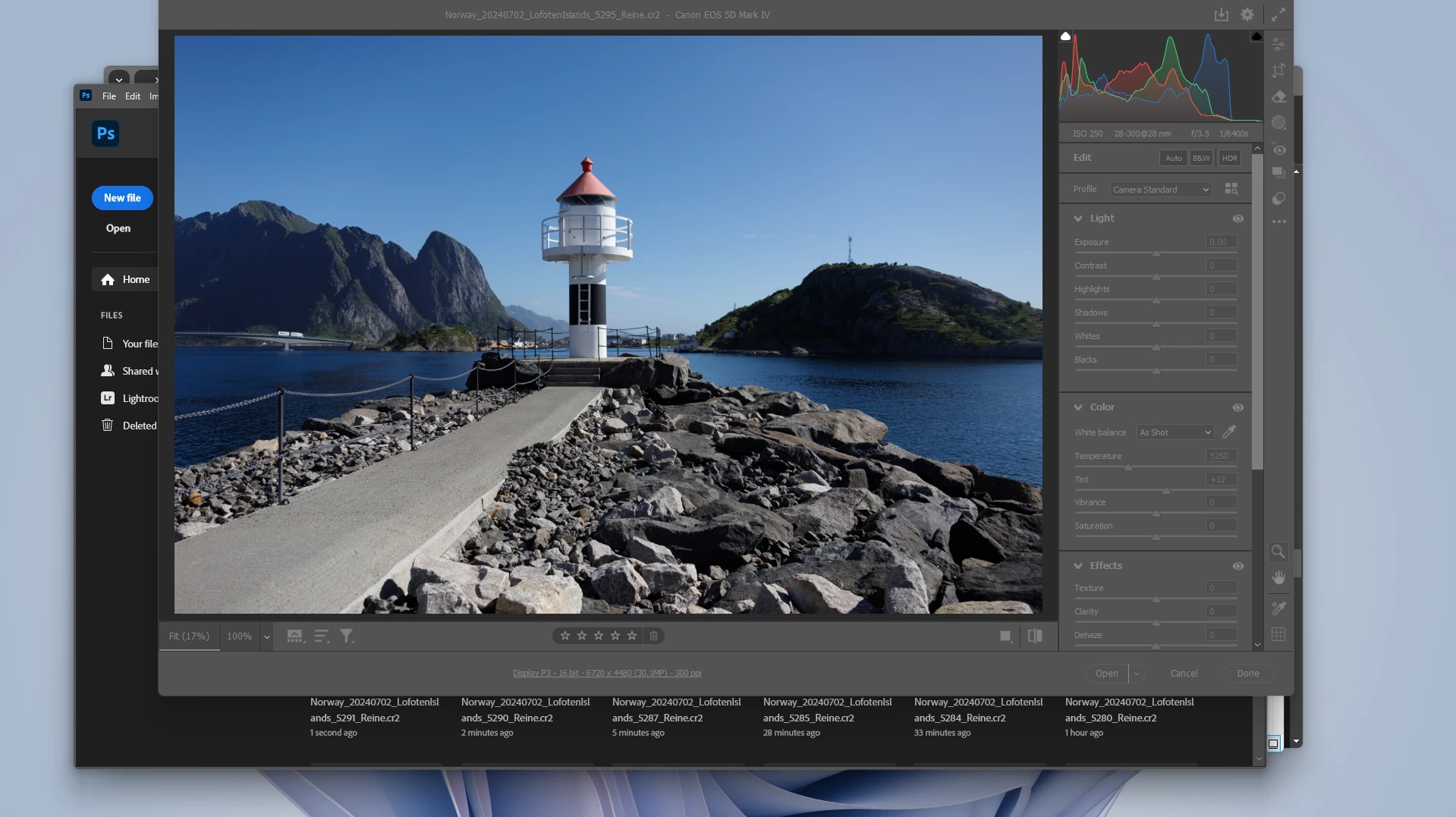
Task: Open Camera Raw preferences gear icon
Action: (1247, 14)
